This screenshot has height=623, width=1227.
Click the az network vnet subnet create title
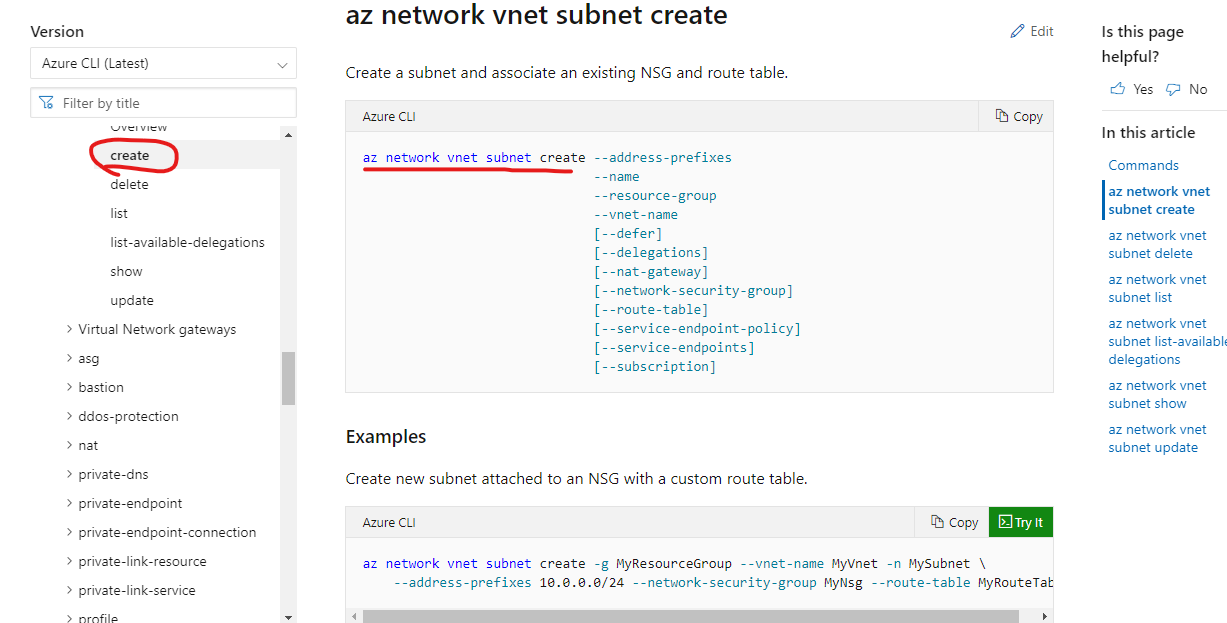tap(536, 15)
